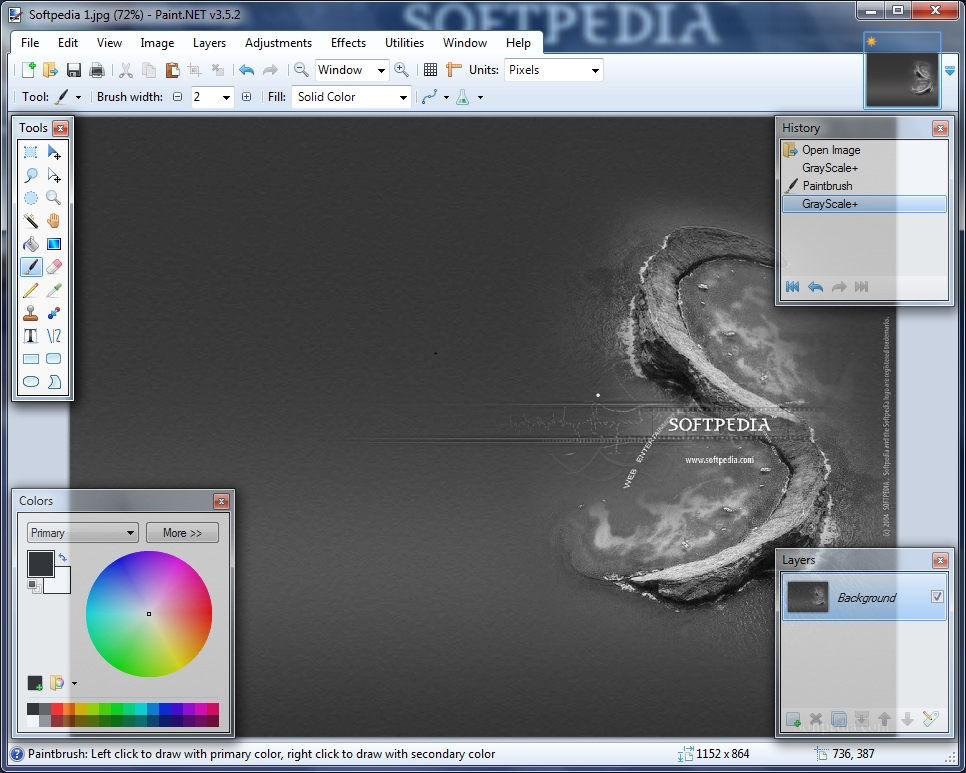Click the Undo arrow in History panel

816,286
